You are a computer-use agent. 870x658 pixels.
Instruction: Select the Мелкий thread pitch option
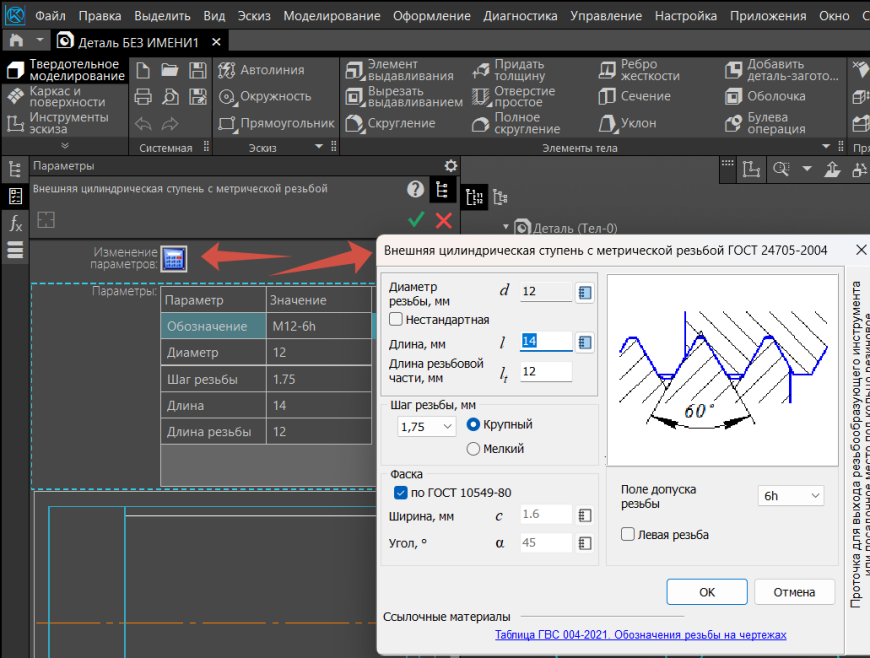(x=474, y=449)
